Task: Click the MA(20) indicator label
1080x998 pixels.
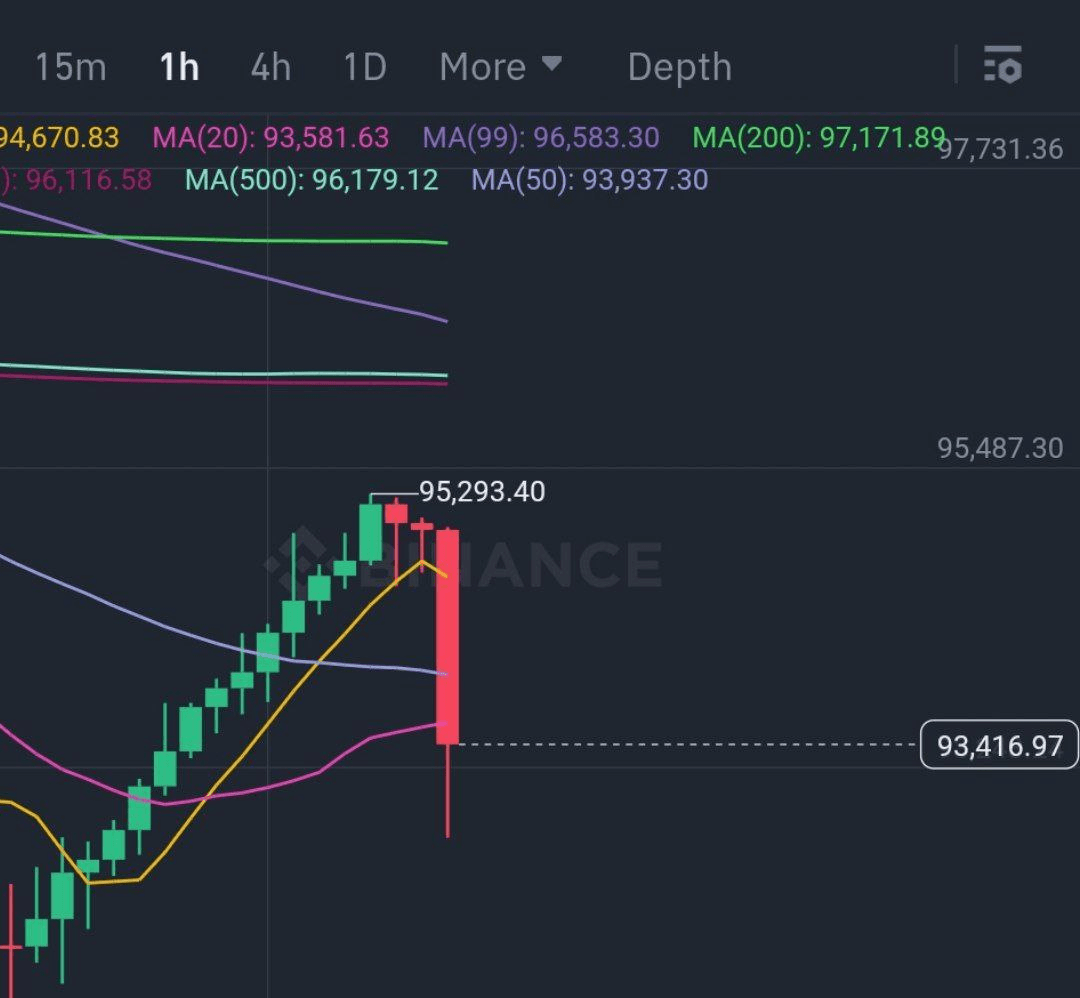Action: pyautogui.click(x=270, y=137)
